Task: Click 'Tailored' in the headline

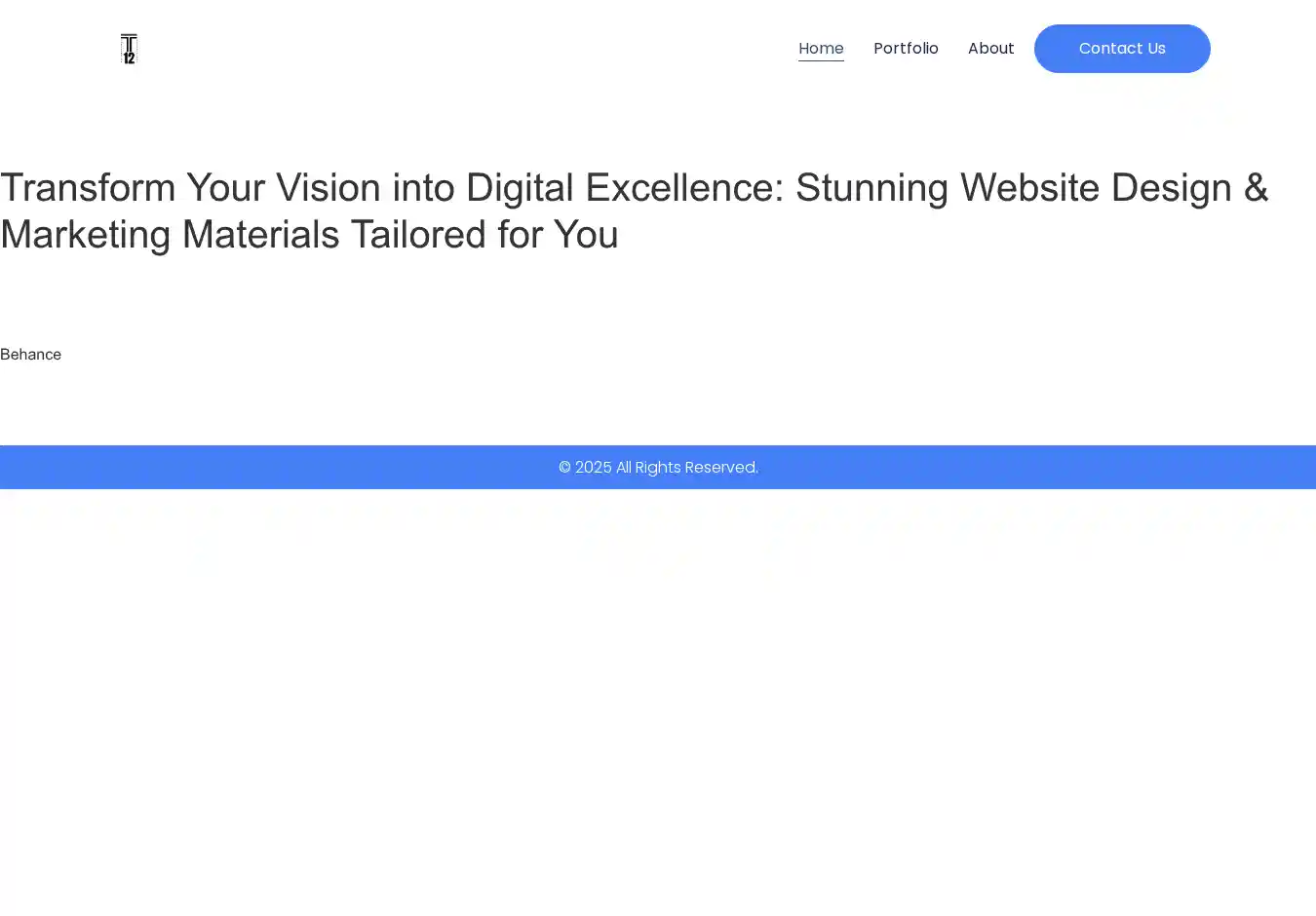Action: click(x=418, y=235)
